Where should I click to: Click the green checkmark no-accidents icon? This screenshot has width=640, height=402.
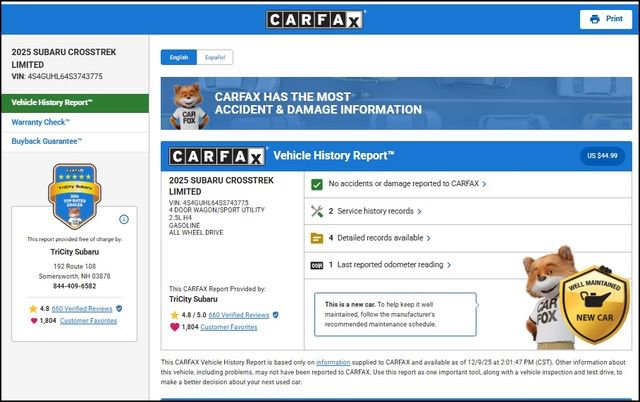click(317, 184)
